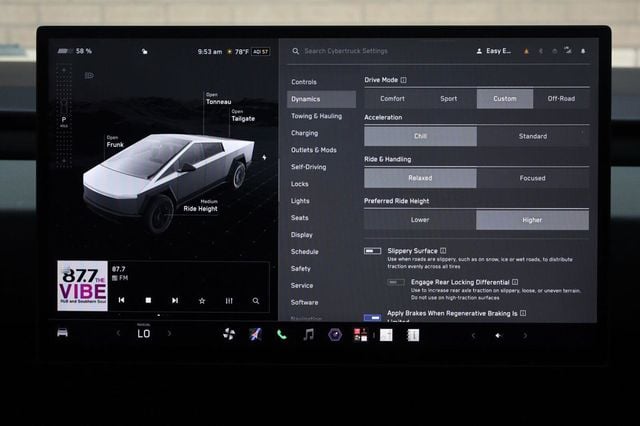Open the Tonneau cover
640x426 pixels.
point(218,99)
